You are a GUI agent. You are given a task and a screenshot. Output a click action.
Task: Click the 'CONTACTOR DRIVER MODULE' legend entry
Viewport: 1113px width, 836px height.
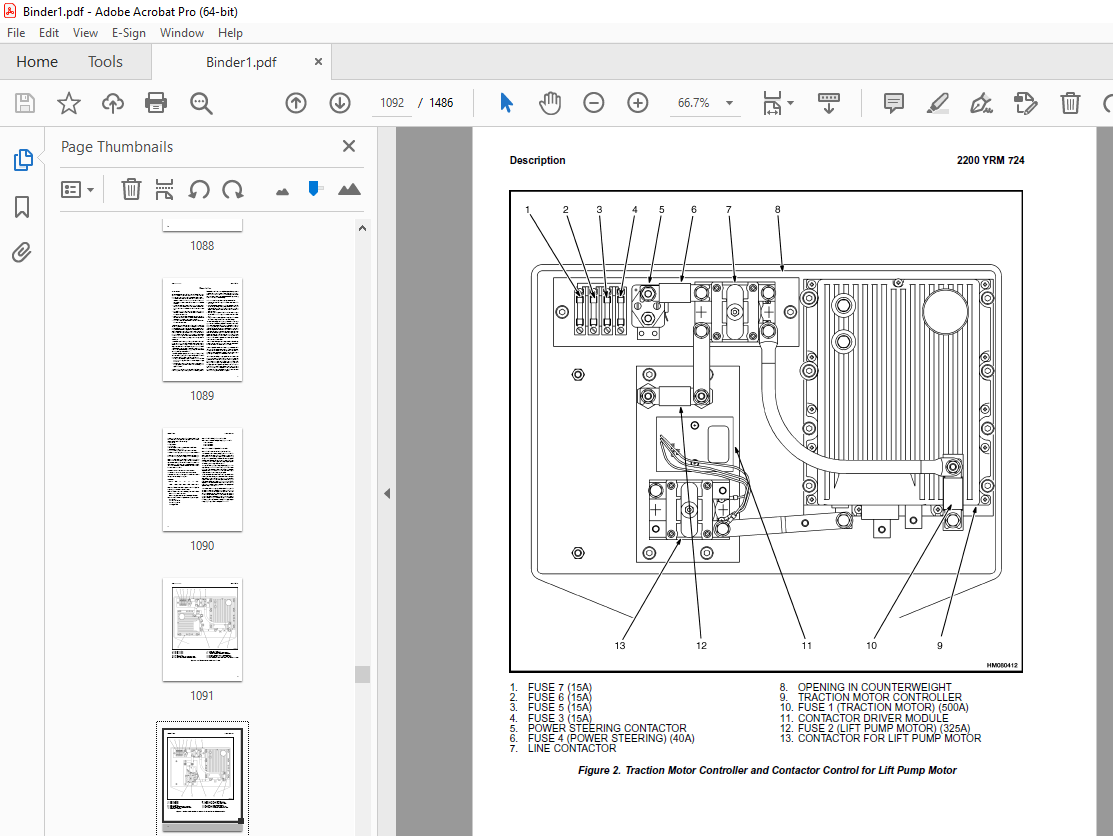[x=872, y=717]
